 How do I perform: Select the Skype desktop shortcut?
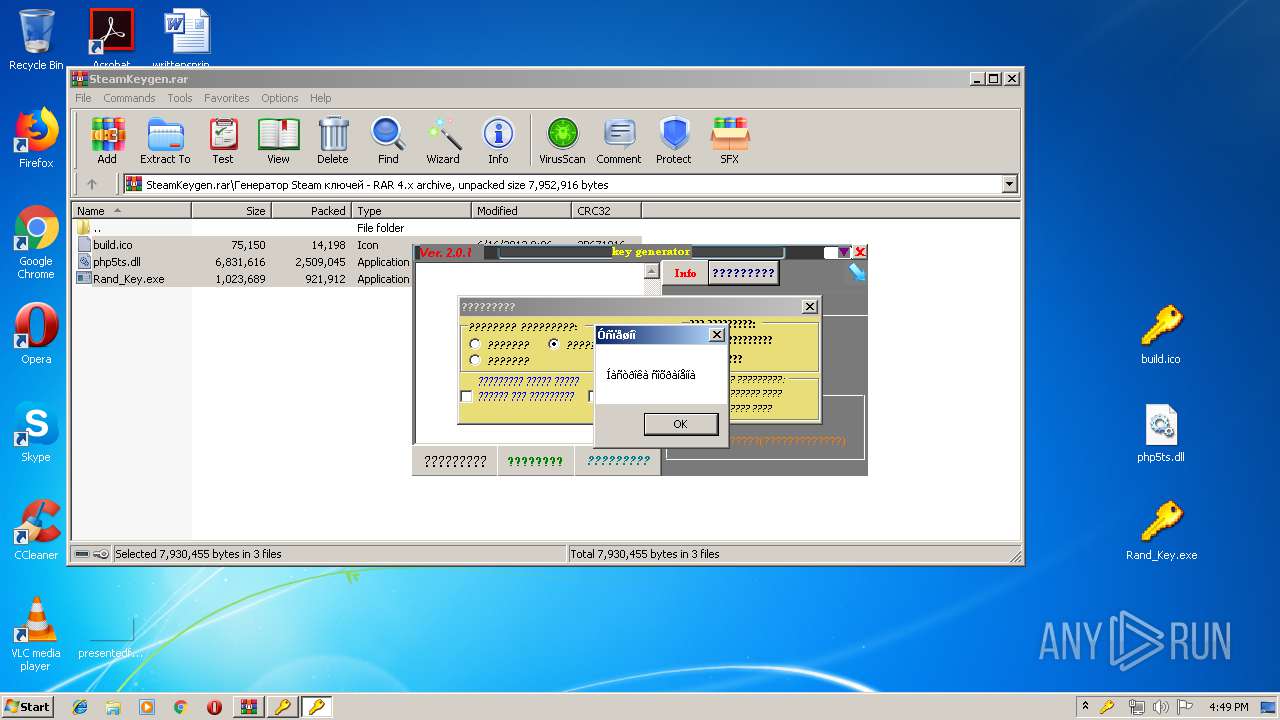[36, 432]
